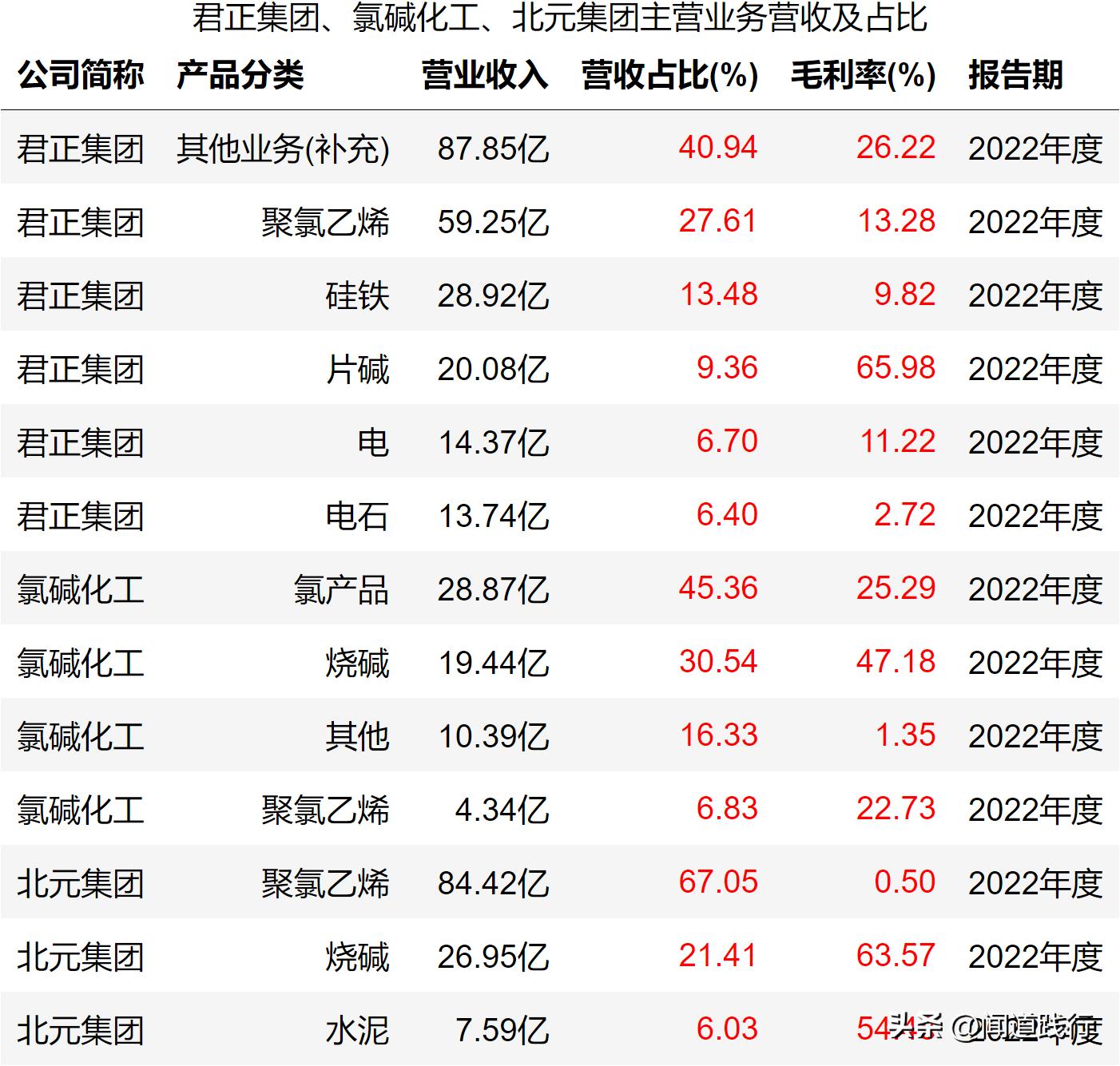The image size is (1120, 1066).
Task: Select the 水泥 product cell
Action: (358, 1030)
